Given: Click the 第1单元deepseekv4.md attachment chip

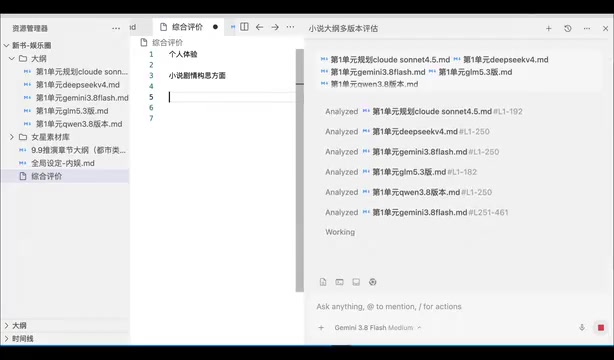Looking at the screenshot, I should coord(501,60).
